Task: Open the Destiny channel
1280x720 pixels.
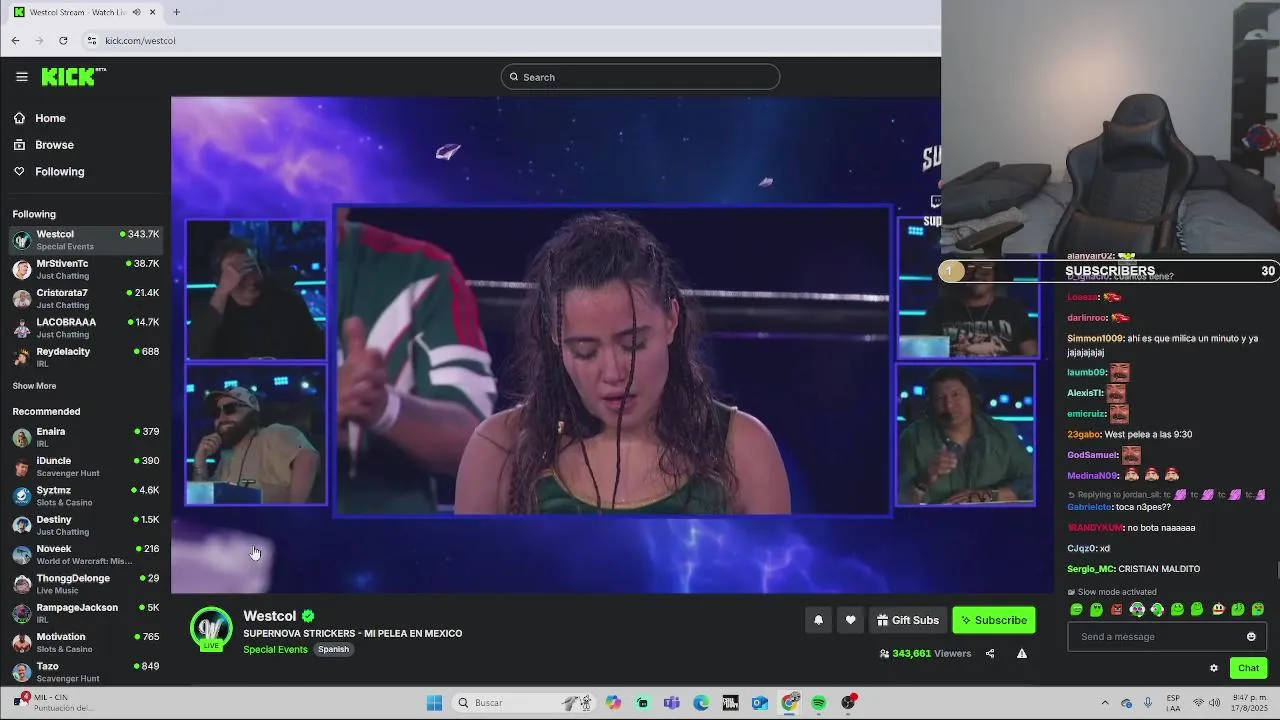Action: [85, 525]
